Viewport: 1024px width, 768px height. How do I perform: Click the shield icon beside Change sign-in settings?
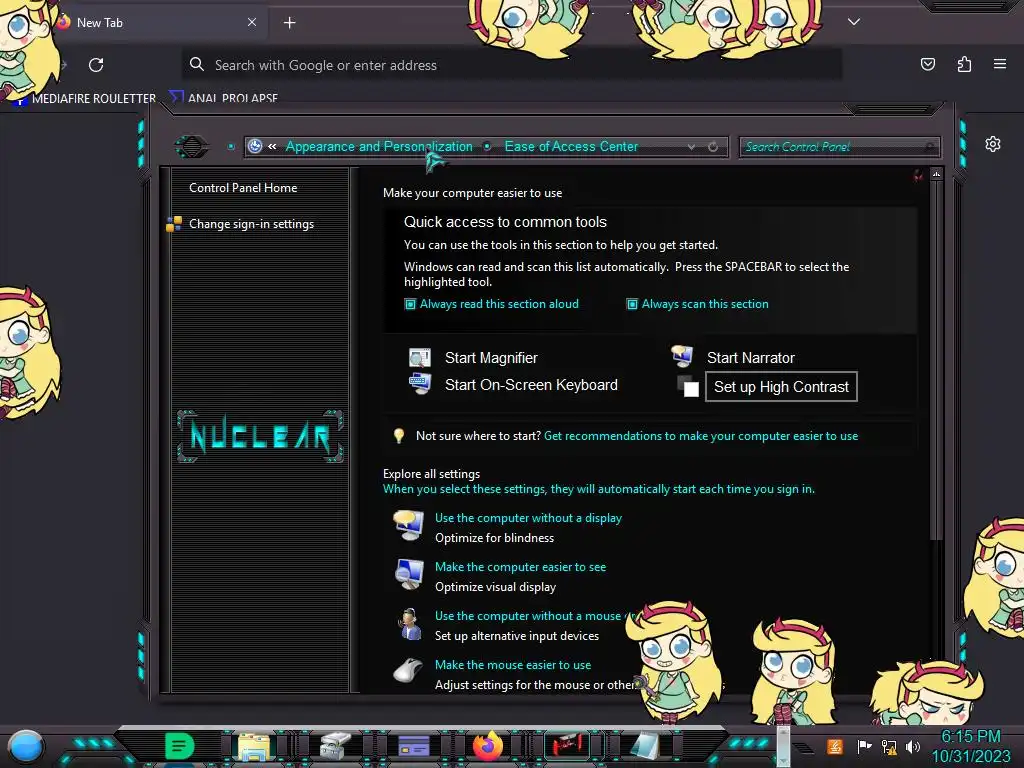click(x=174, y=224)
